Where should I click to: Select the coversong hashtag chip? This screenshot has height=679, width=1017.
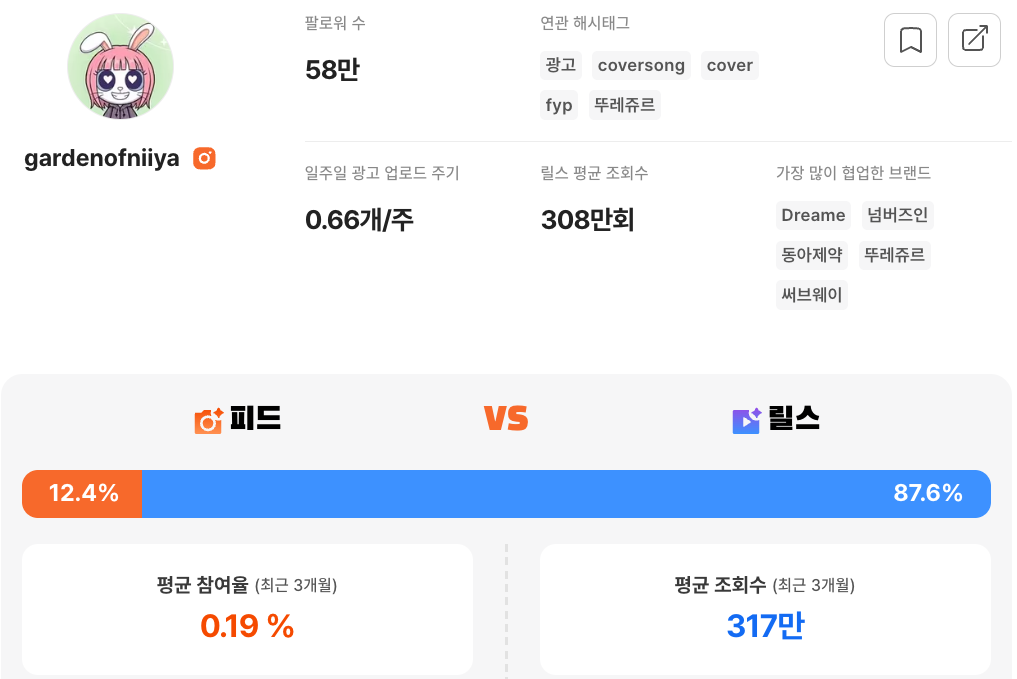click(641, 66)
